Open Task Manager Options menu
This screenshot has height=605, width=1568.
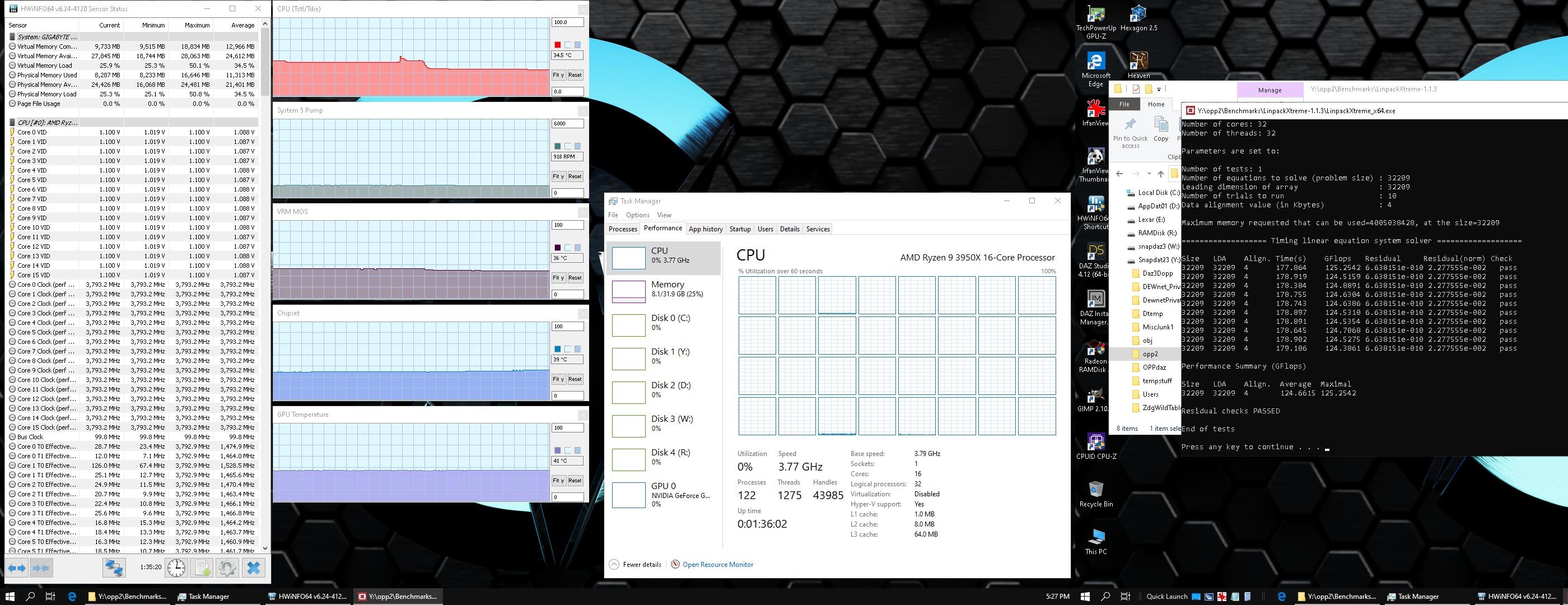[x=637, y=215]
